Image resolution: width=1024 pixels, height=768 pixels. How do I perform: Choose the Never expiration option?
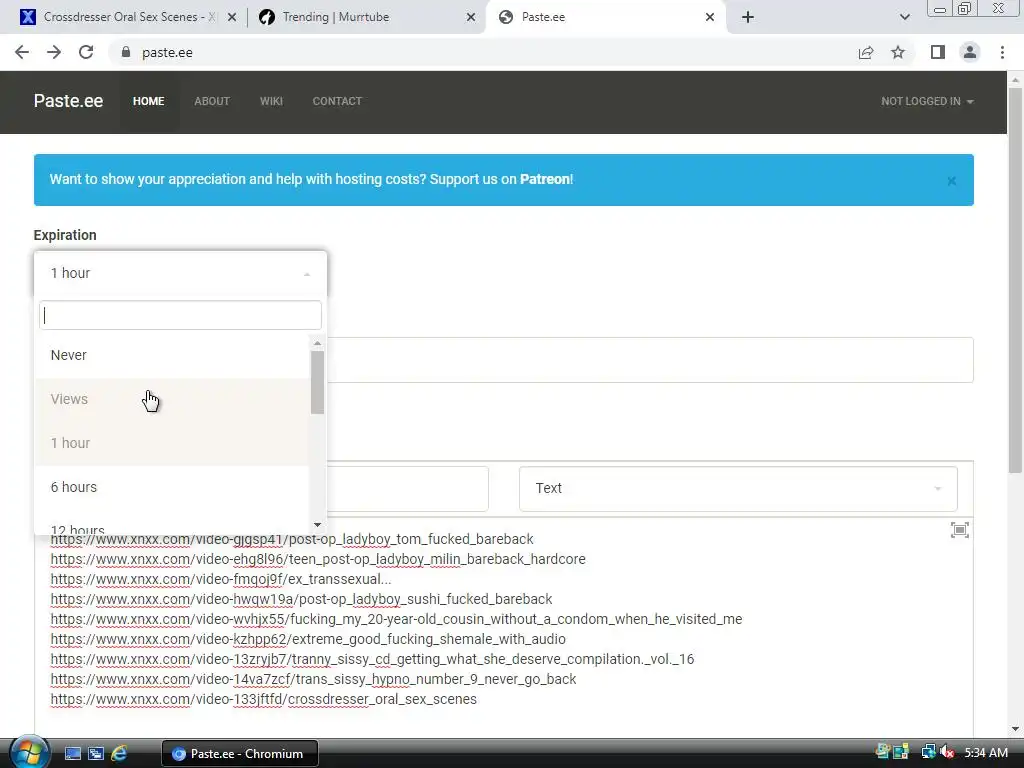[172, 355]
